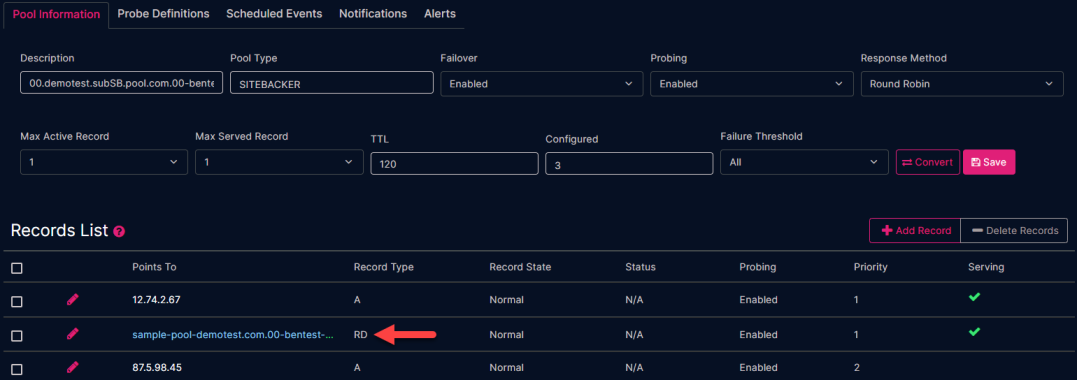
Task: Click the Convert button
Action: 927,162
